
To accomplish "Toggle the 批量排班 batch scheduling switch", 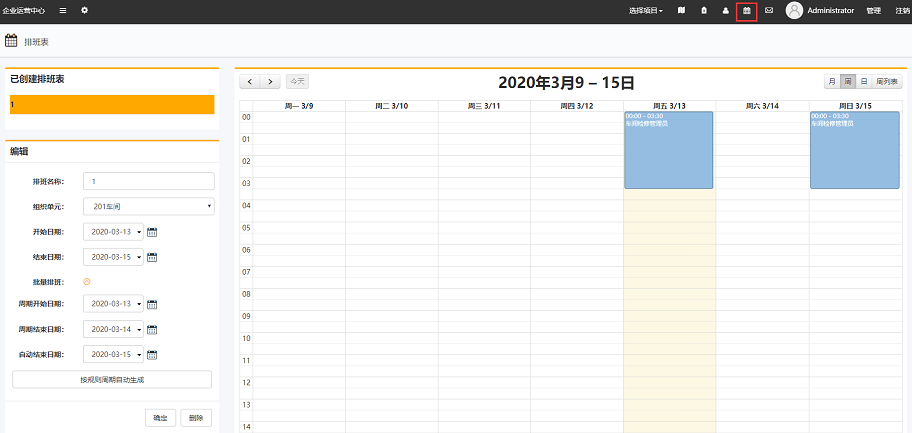I will tap(87, 281).
